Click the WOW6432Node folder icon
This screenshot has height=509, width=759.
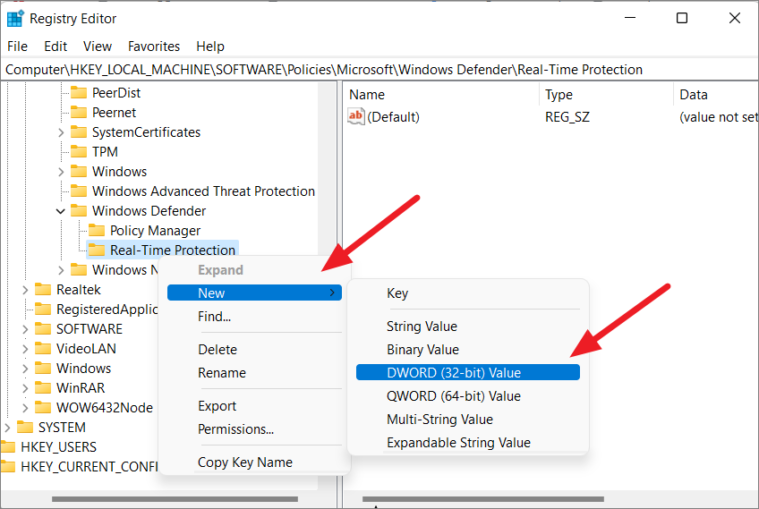43,407
